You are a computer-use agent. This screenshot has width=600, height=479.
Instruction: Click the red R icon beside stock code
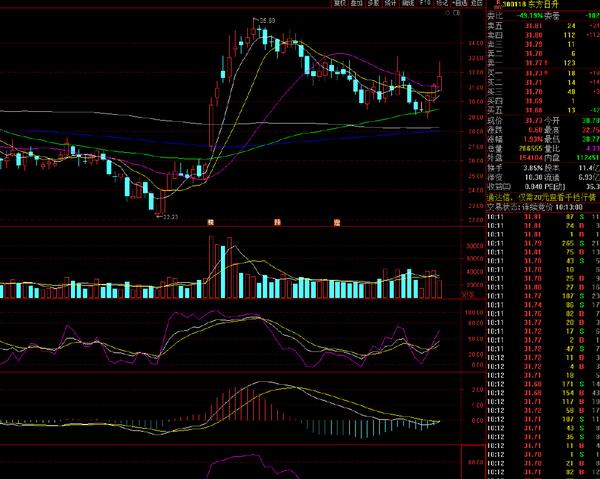click(497, 5)
